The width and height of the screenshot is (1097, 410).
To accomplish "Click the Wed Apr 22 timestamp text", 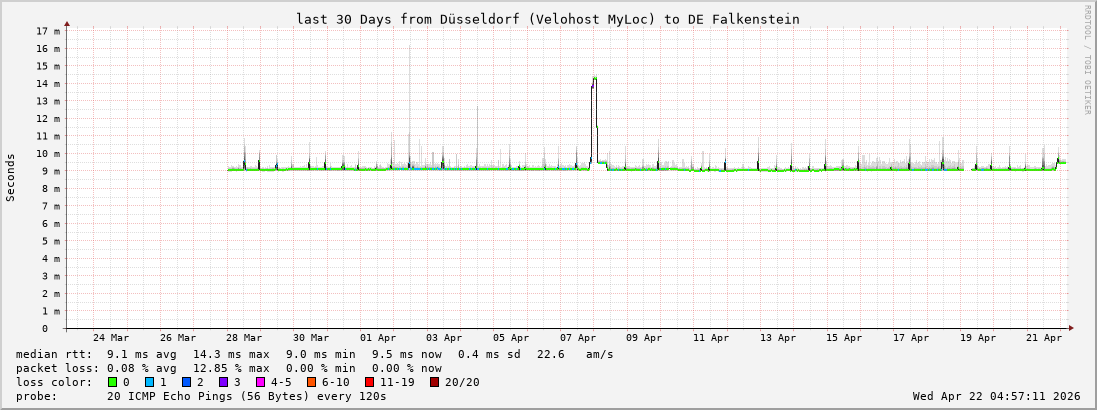I will point(996,396).
